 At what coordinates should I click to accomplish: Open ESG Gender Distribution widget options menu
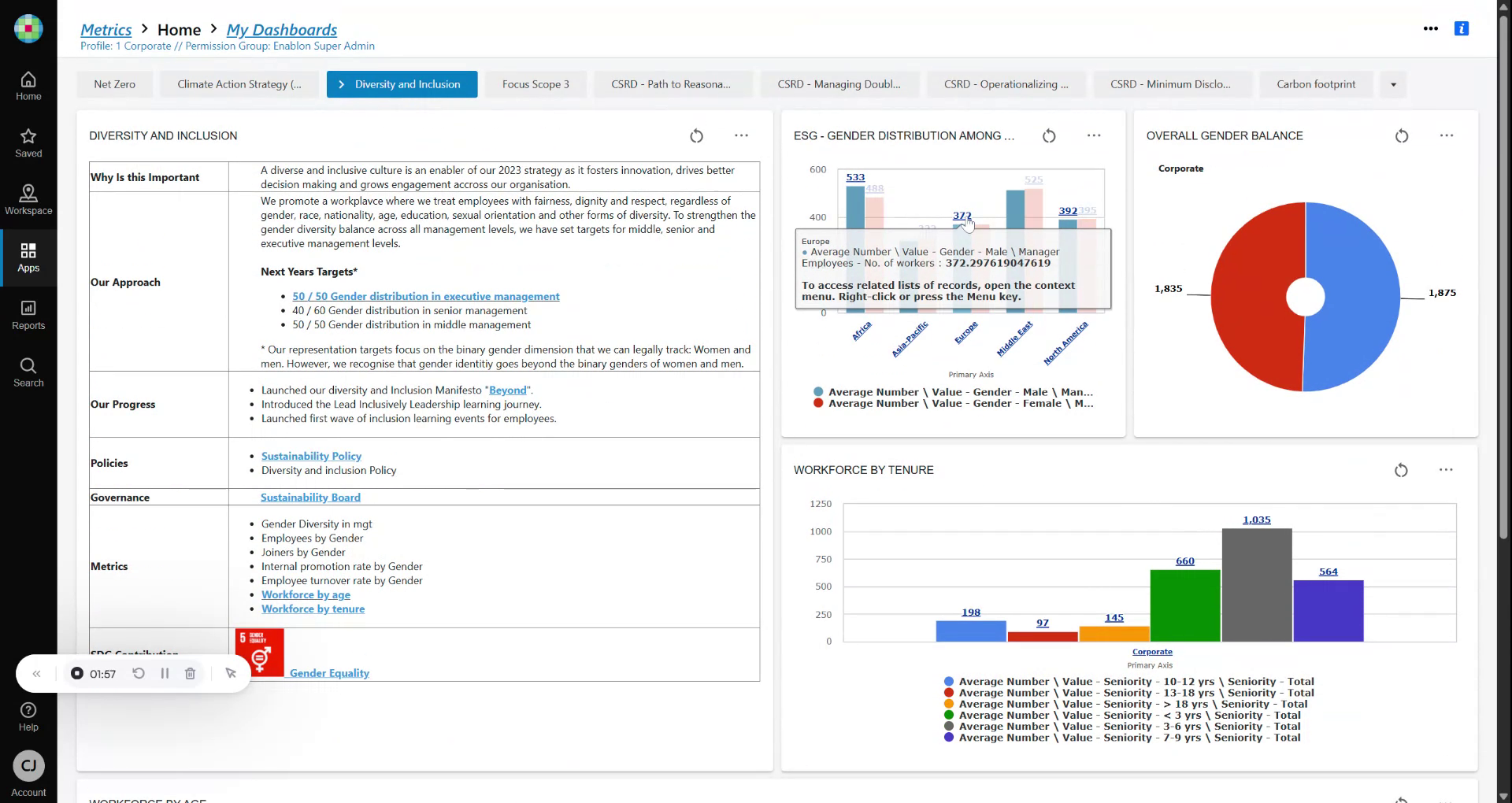pyautogui.click(x=1093, y=136)
